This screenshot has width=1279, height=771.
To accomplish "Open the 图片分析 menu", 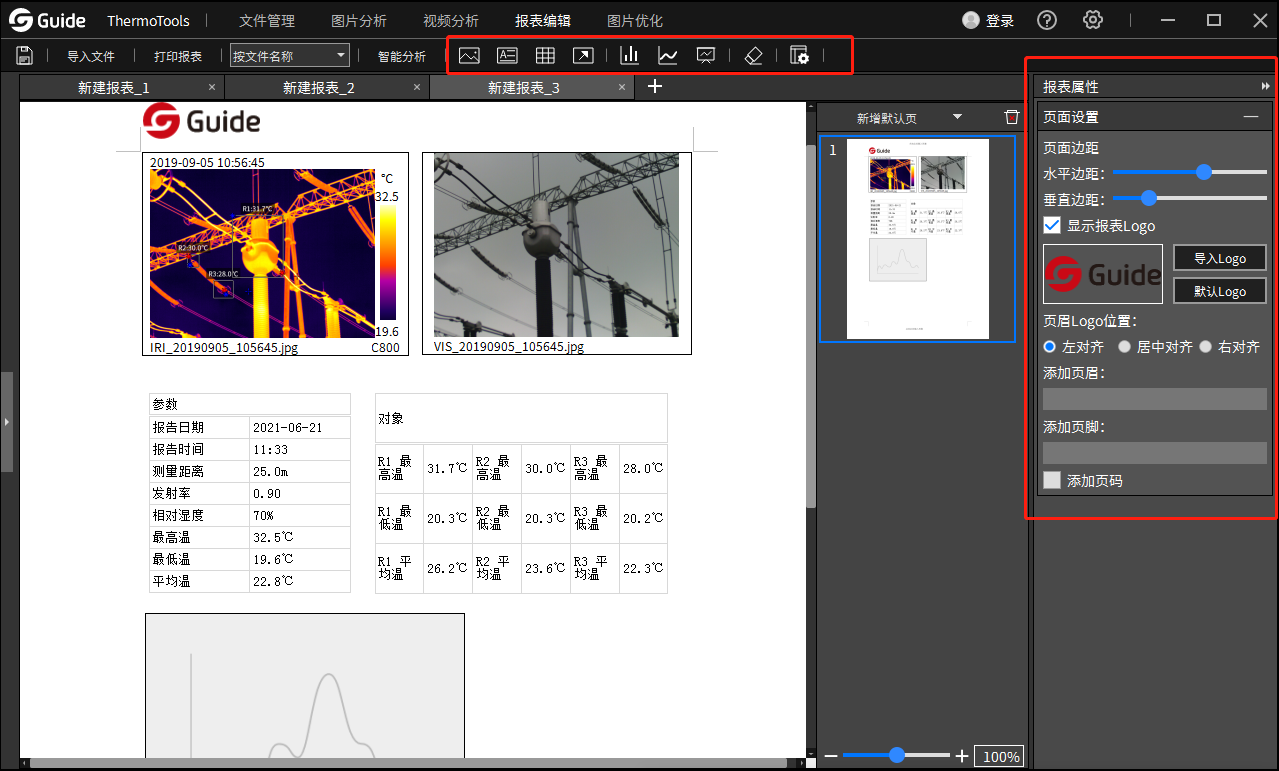I will point(359,21).
